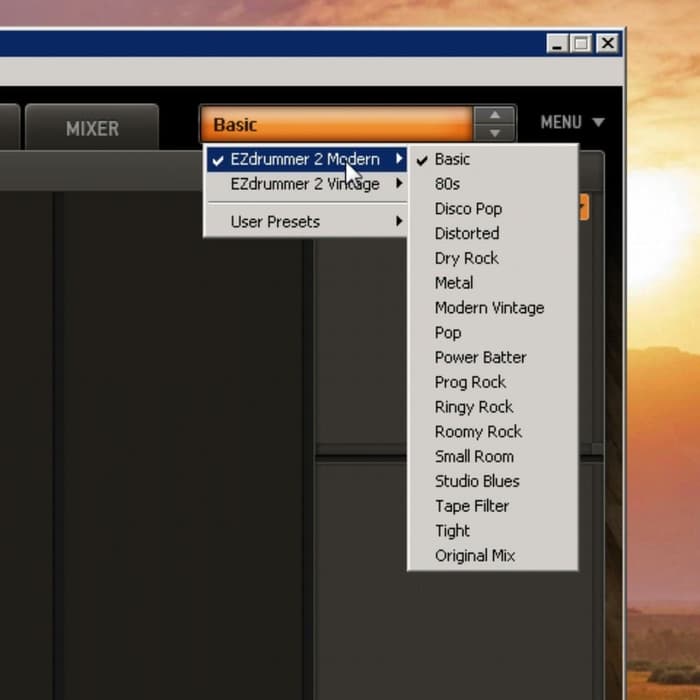
Task: Choose the 80s preset
Action: pos(493,184)
